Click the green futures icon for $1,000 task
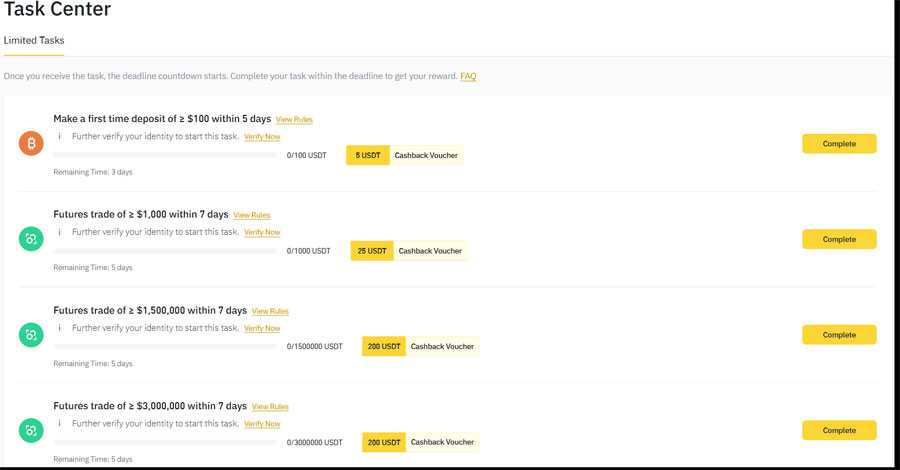This screenshot has height=470, width=900. pyautogui.click(x=31, y=239)
